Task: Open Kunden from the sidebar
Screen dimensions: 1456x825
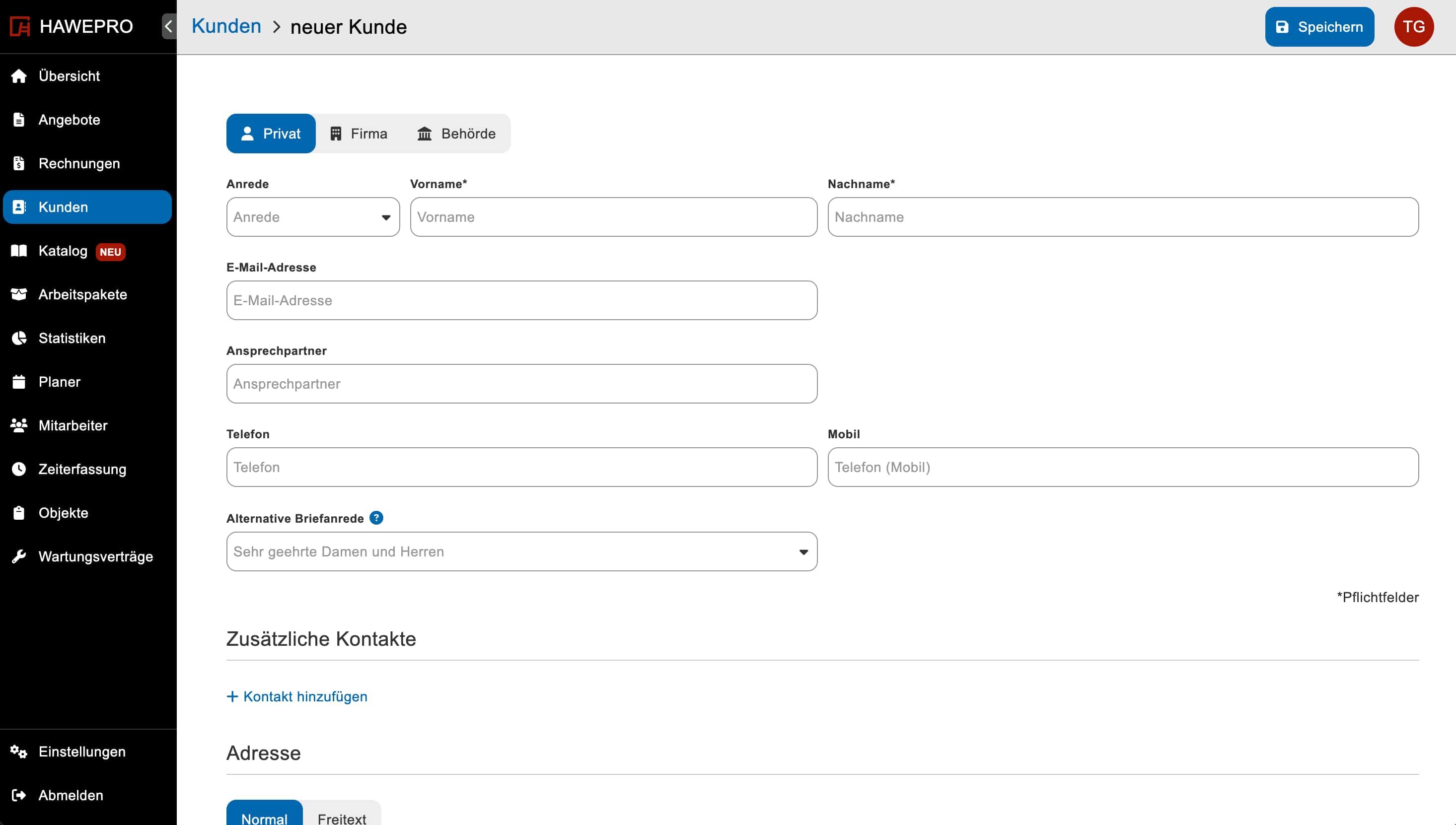Action: 63,207
